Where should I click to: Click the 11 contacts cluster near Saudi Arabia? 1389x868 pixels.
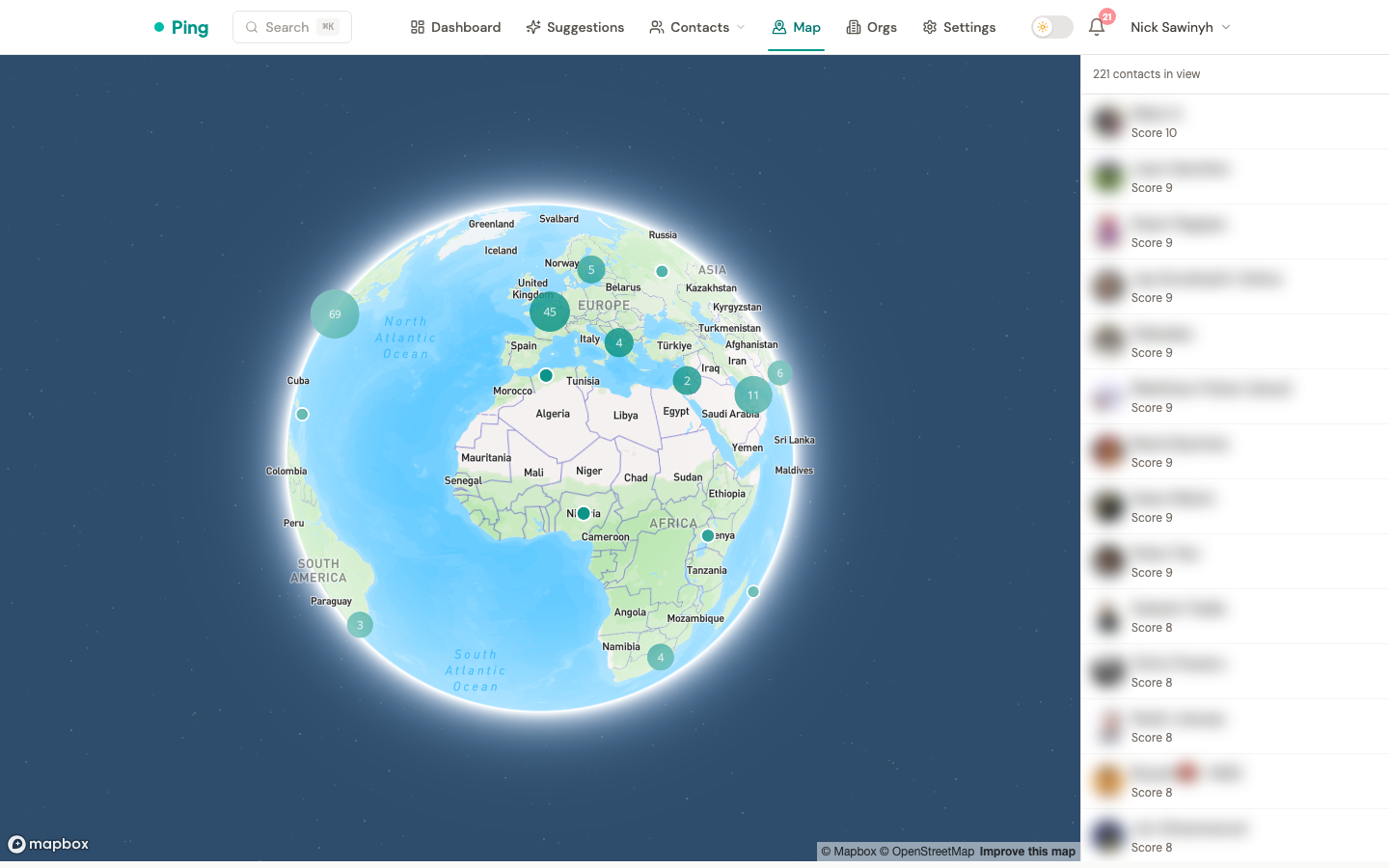tap(753, 395)
